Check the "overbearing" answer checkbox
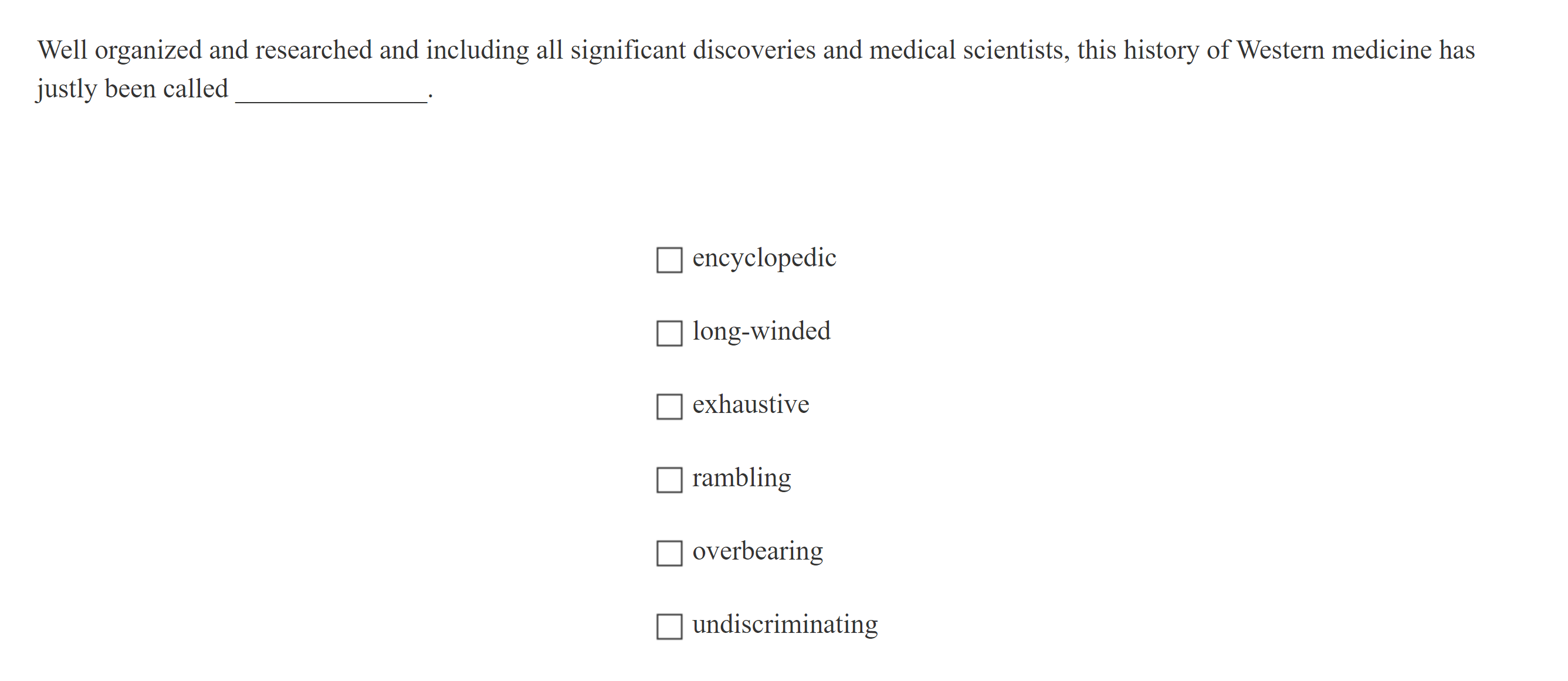Viewport: 1568px width, 681px height. point(669,554)
